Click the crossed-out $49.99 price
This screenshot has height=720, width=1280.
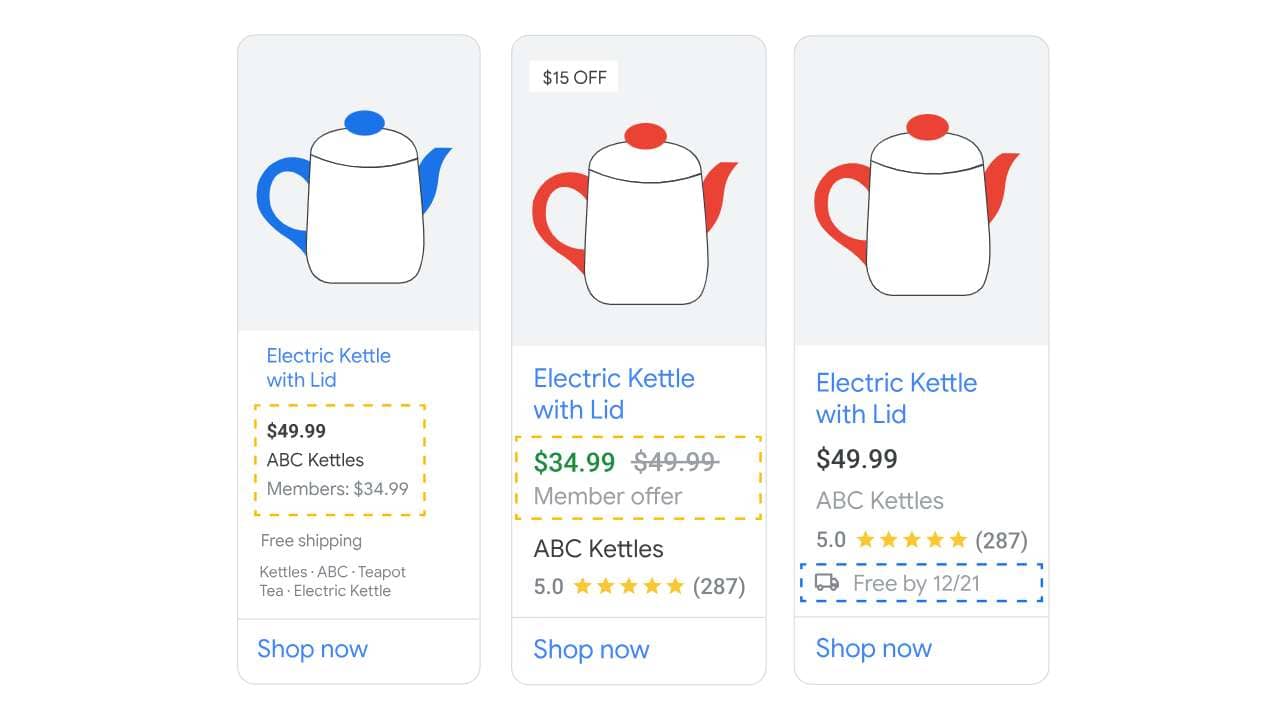point(675,462)
